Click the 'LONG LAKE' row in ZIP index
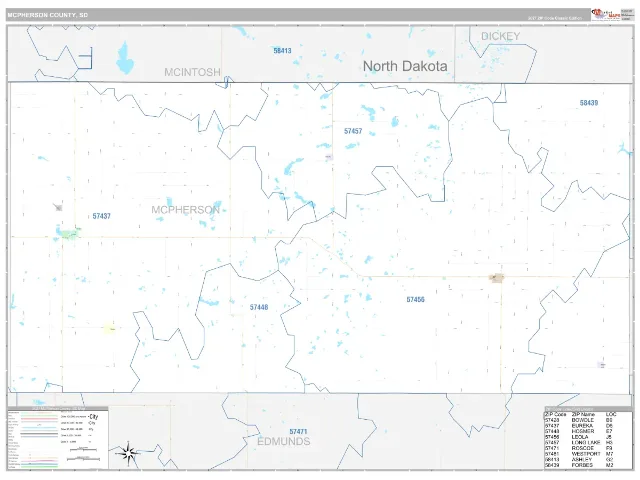Viewport: 640px width, 480px height. (x=580, y=442)
